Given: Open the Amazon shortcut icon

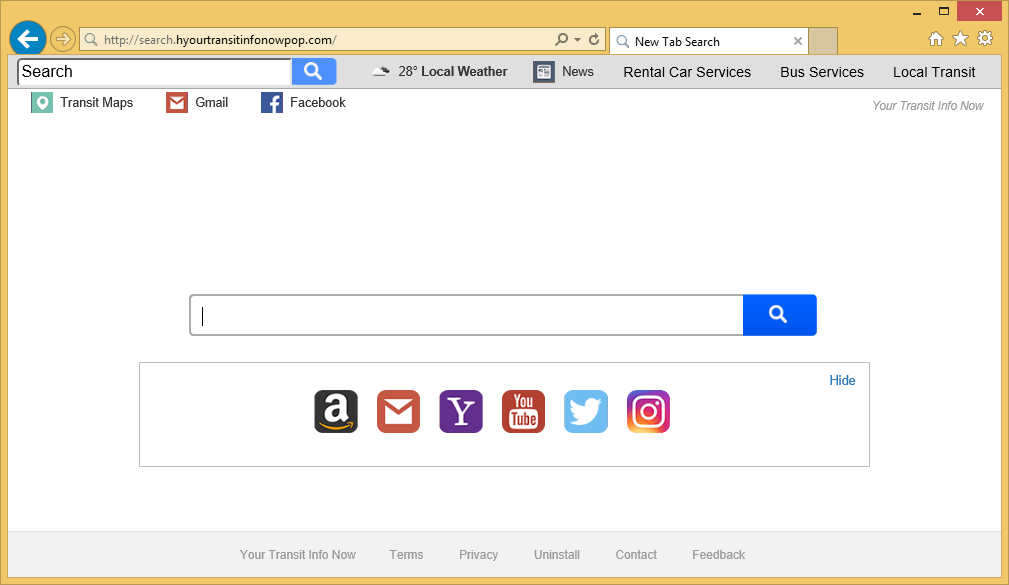Looking at the screenshot, I should (x=336, y=411).
